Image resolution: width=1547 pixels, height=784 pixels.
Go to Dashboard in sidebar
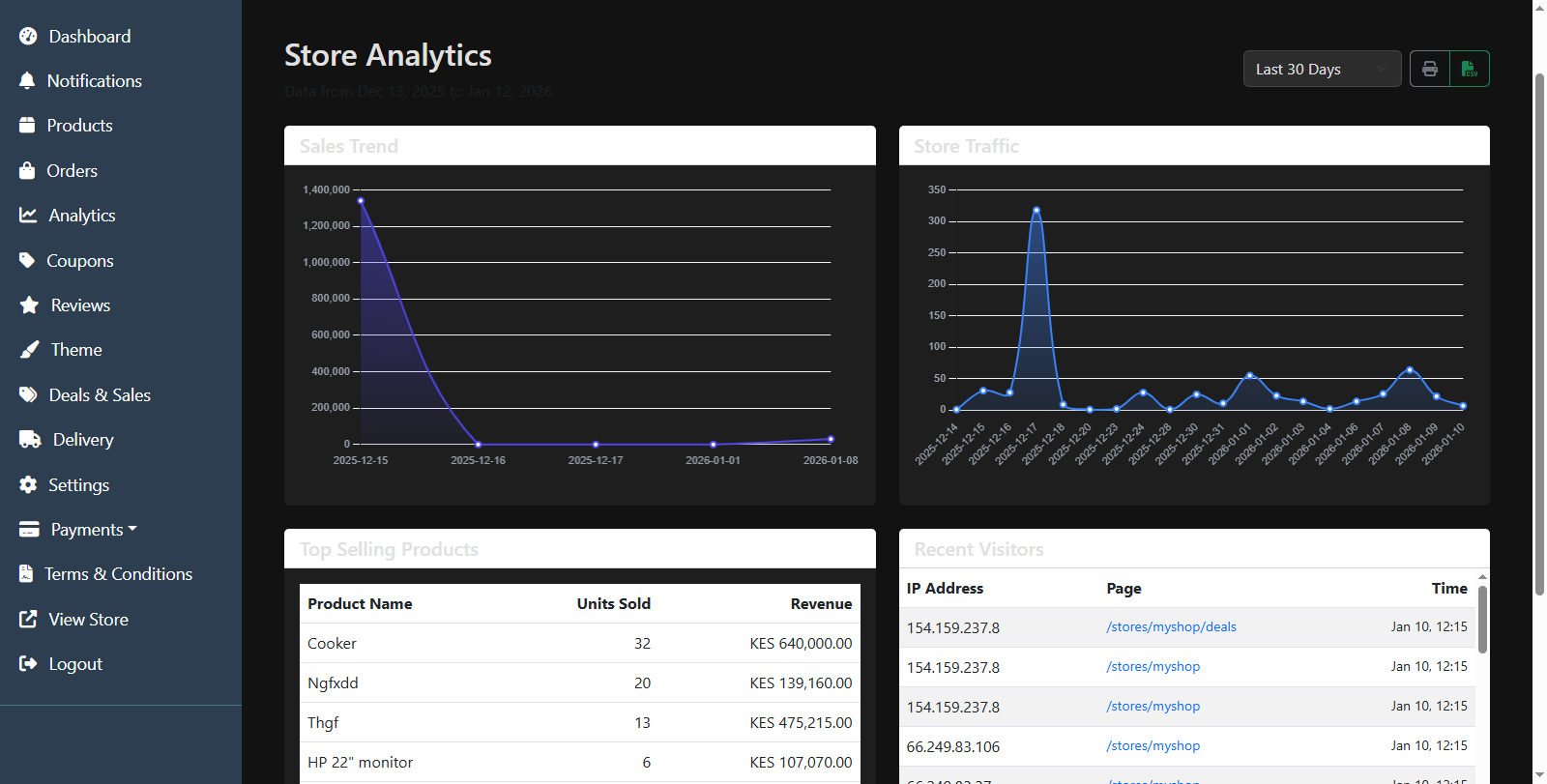(x=89, y=37)
